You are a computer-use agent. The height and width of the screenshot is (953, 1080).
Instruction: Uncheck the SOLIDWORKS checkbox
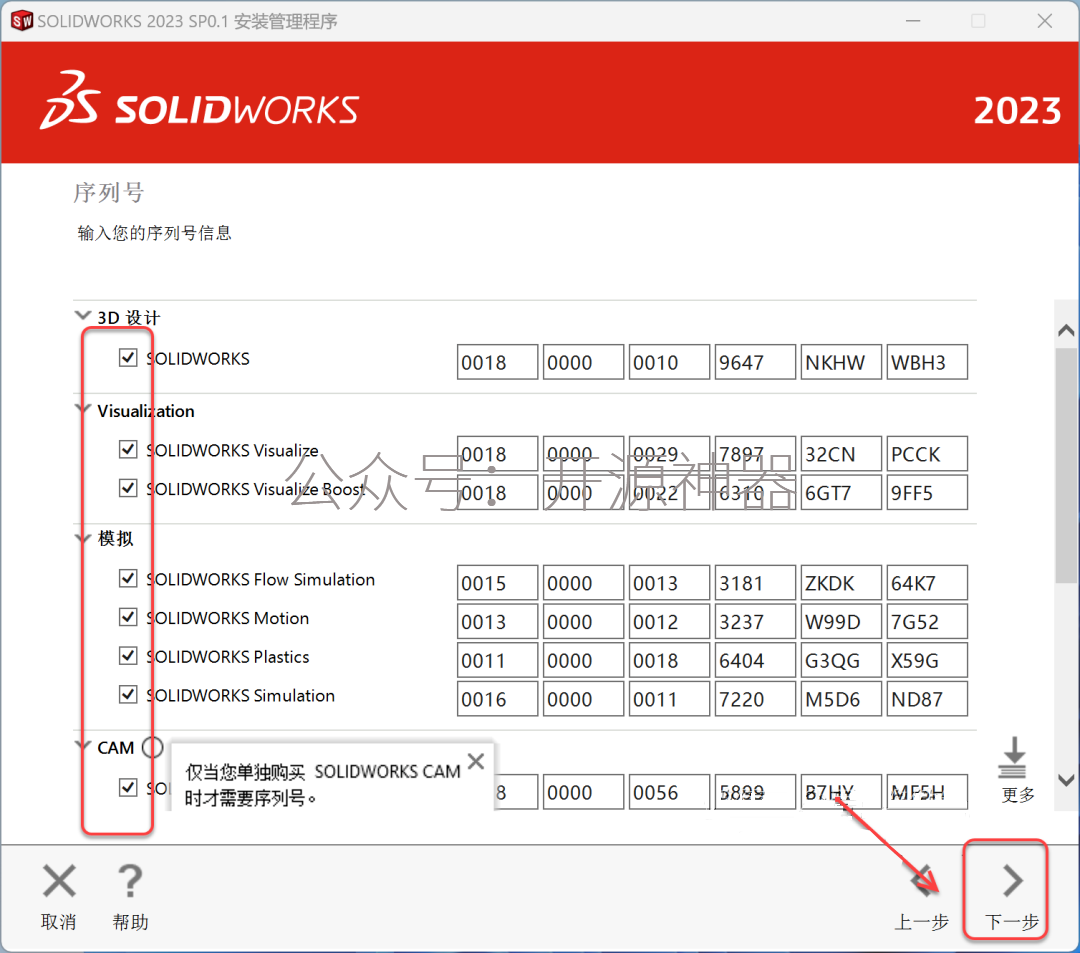point(128,357)
